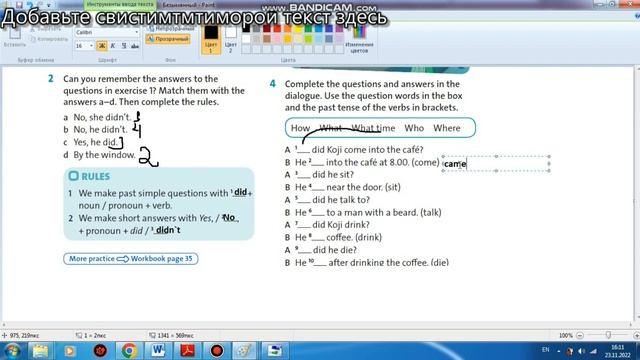Expand Customize Quick Access Toolbar arrow
The width and height of the screenshot is (640, 360).
(49, 5)
